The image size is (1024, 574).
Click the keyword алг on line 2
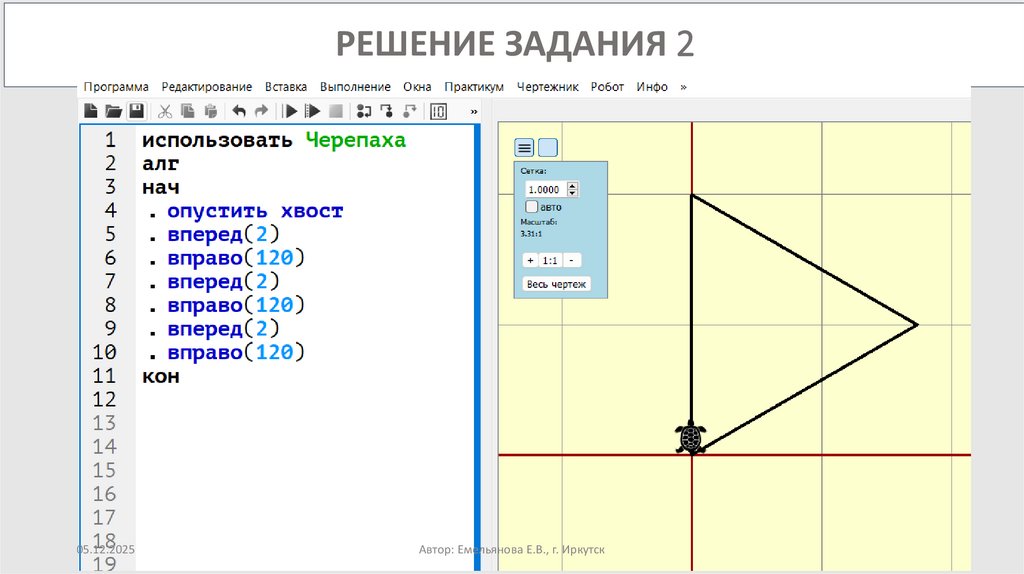161,164
